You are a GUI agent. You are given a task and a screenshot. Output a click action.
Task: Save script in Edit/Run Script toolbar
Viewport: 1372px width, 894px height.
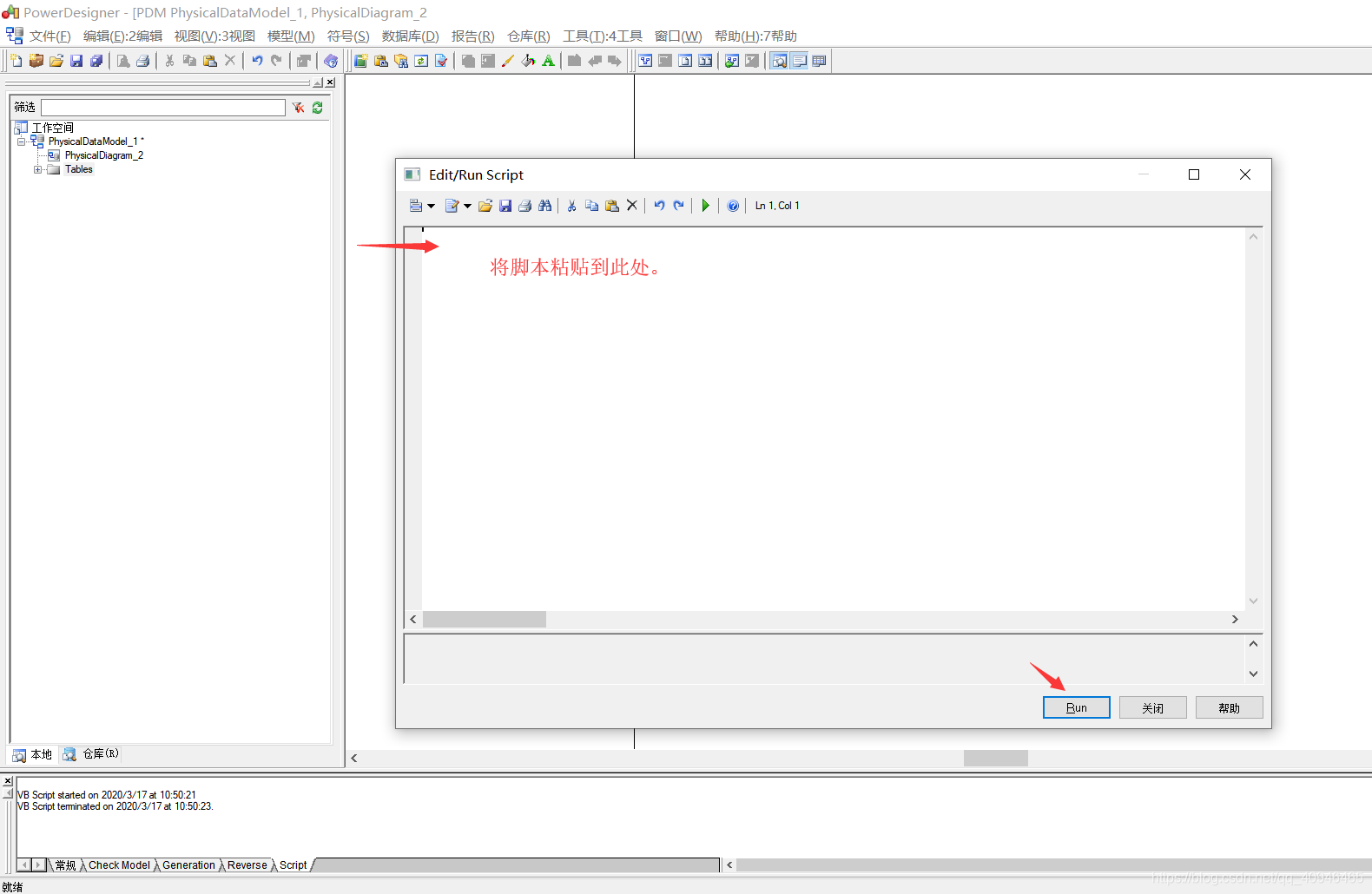point(505,206)
